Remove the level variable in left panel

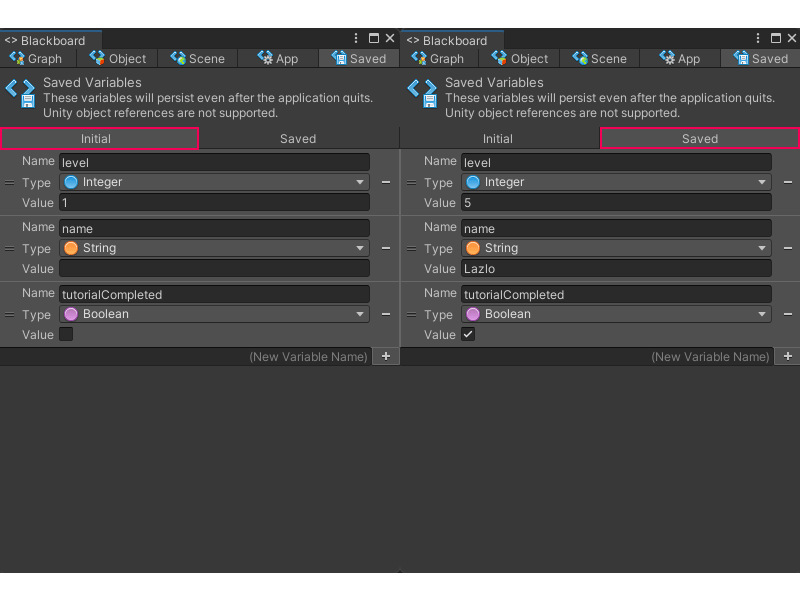(x=386, y=182)
